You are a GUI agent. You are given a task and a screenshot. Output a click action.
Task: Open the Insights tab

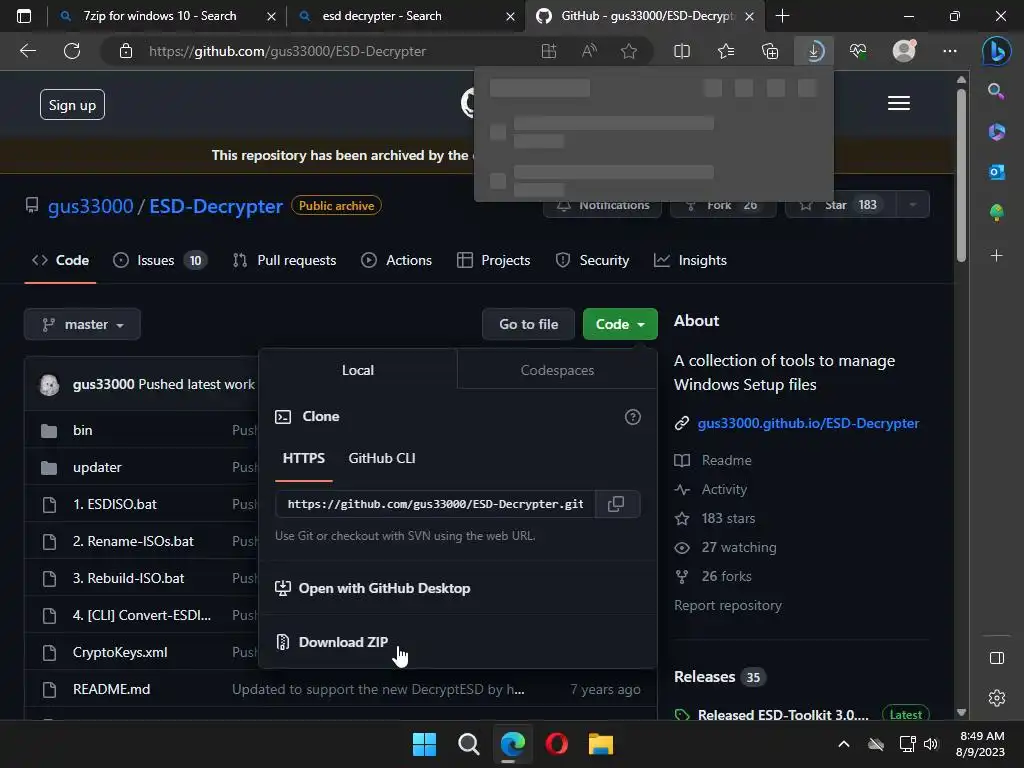pyautogui.click(x=690, y=260)
